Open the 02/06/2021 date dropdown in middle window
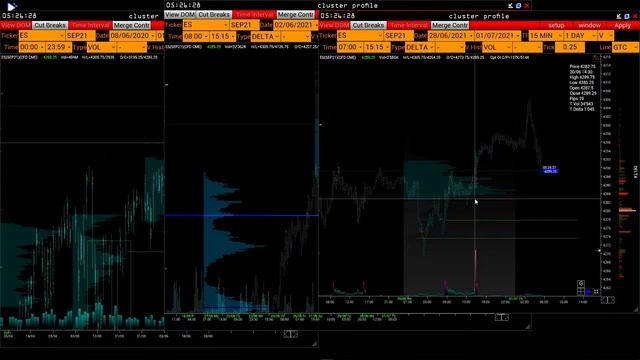Image resolution: width=640 pixels, height=360 pixels. coord(296,25)
